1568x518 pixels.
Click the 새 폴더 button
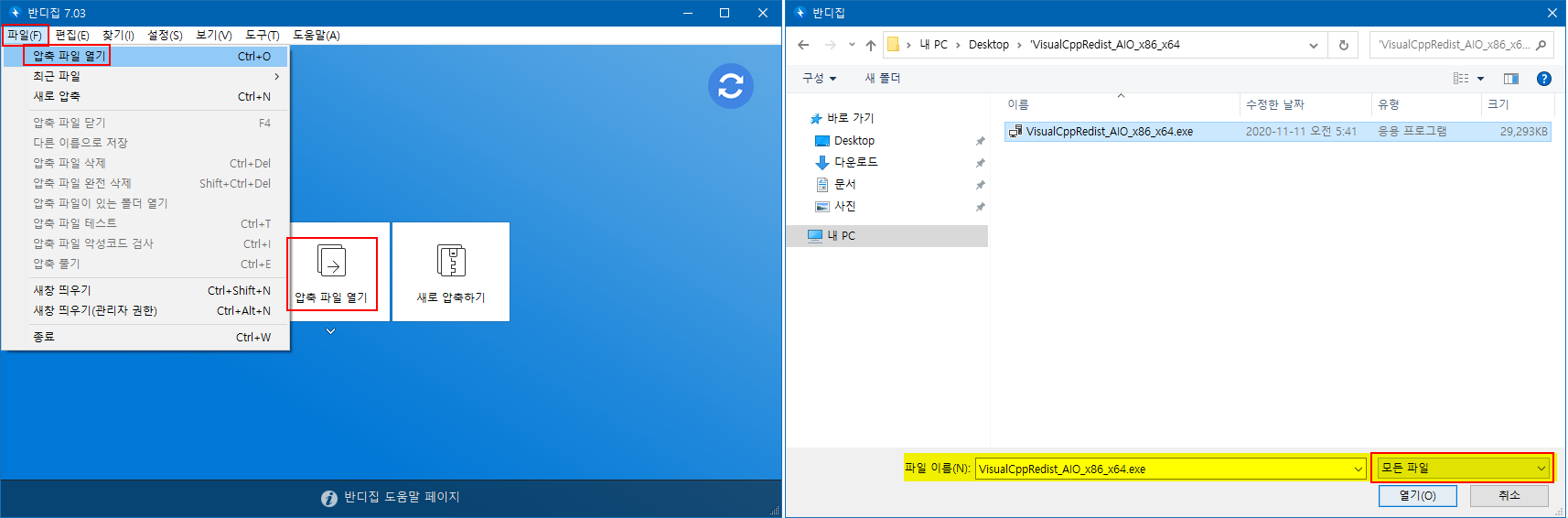coord(883,79)
